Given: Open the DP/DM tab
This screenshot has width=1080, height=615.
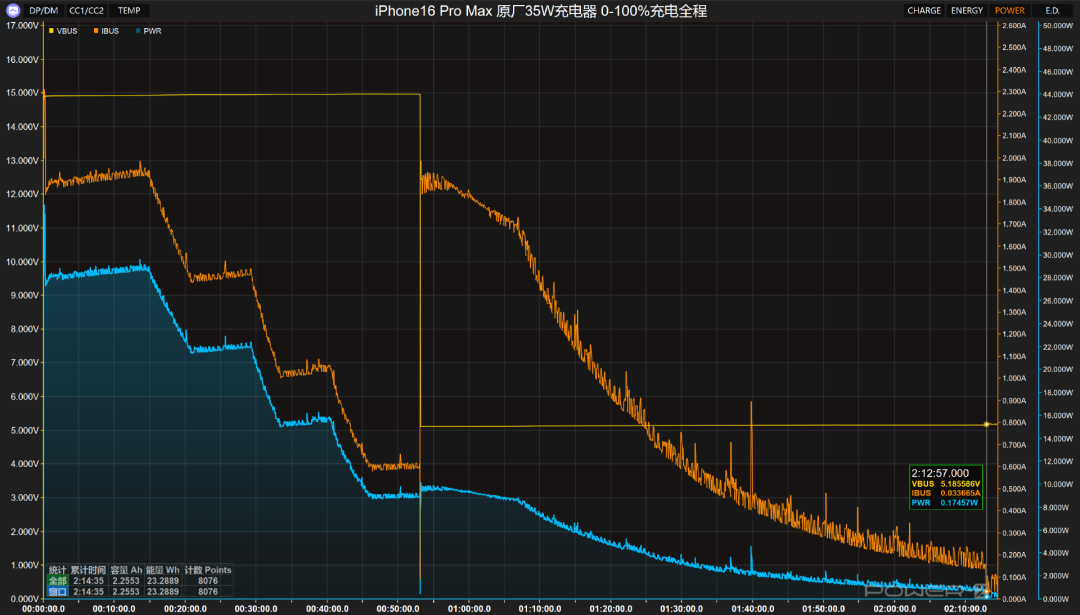Looking at the screenshot, I should pyautogui.click(x=43, y=10).
